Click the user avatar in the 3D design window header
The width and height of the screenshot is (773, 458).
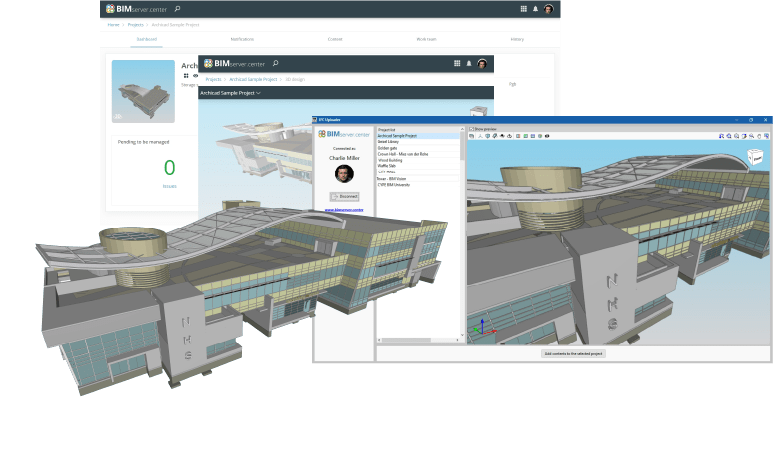(482, 63)
